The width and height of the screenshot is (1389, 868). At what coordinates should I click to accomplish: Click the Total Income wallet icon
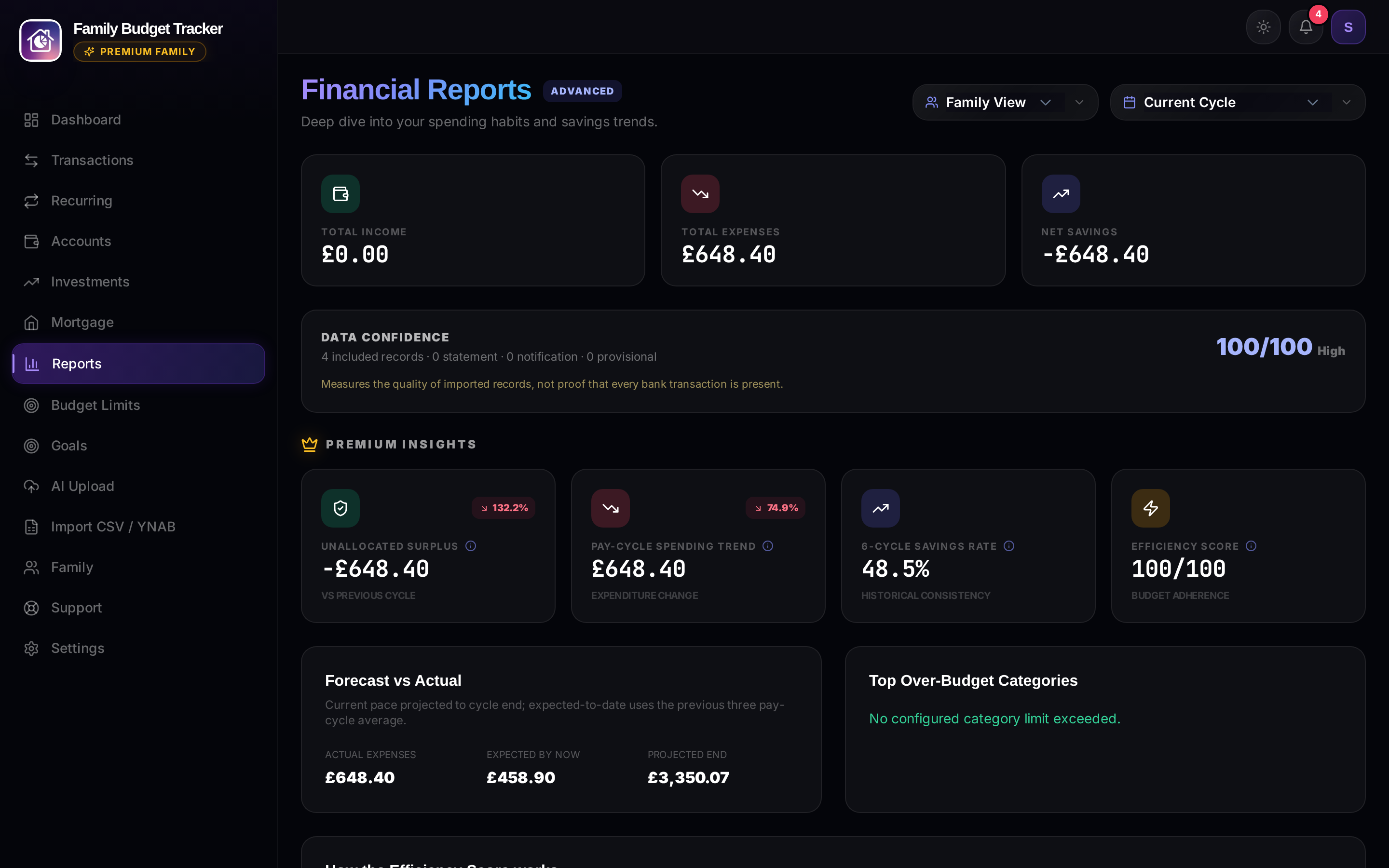(x=340, y=194)
